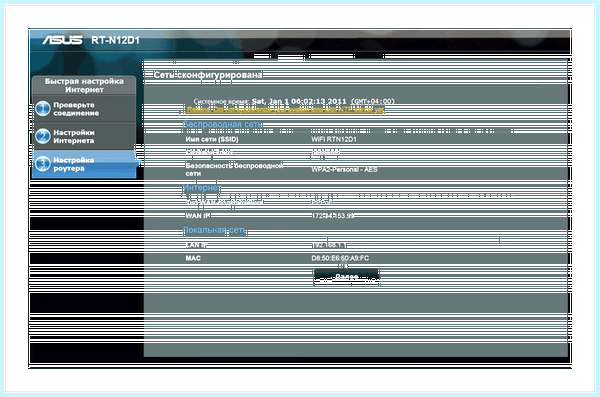Select step 1 numbered circle icon
The width and height of the screenshot is (600, 397).
click(43, 109)
